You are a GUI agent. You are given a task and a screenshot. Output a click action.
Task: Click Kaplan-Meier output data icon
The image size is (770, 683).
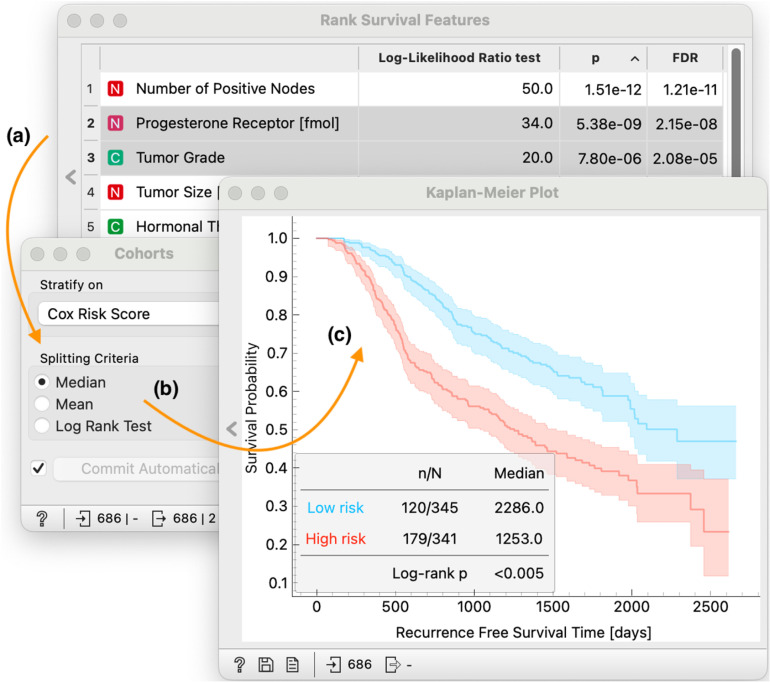[x=393, y=665]
